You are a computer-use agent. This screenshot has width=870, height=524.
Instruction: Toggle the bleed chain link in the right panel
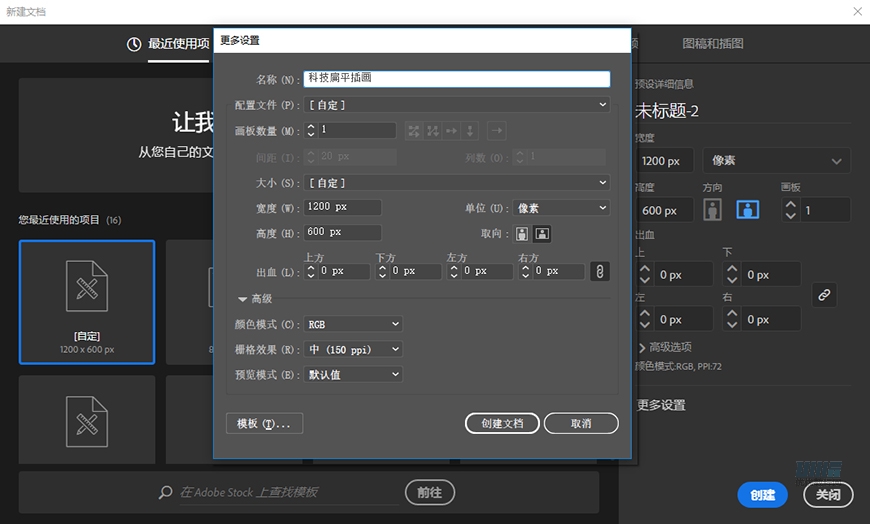(824, 295)
